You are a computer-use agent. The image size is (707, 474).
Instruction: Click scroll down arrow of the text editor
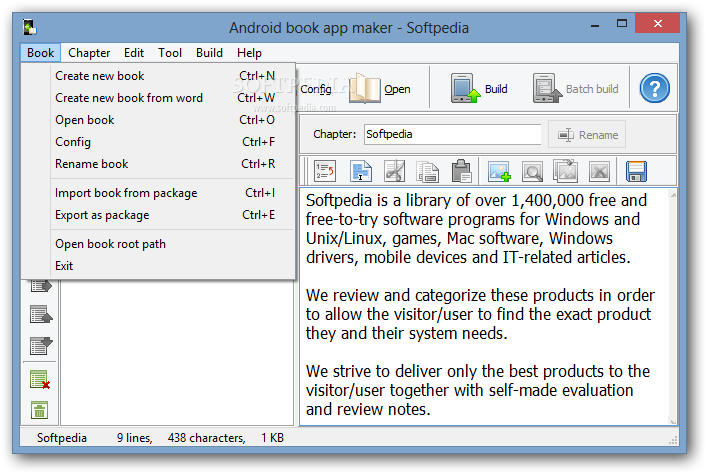point(673,420)
